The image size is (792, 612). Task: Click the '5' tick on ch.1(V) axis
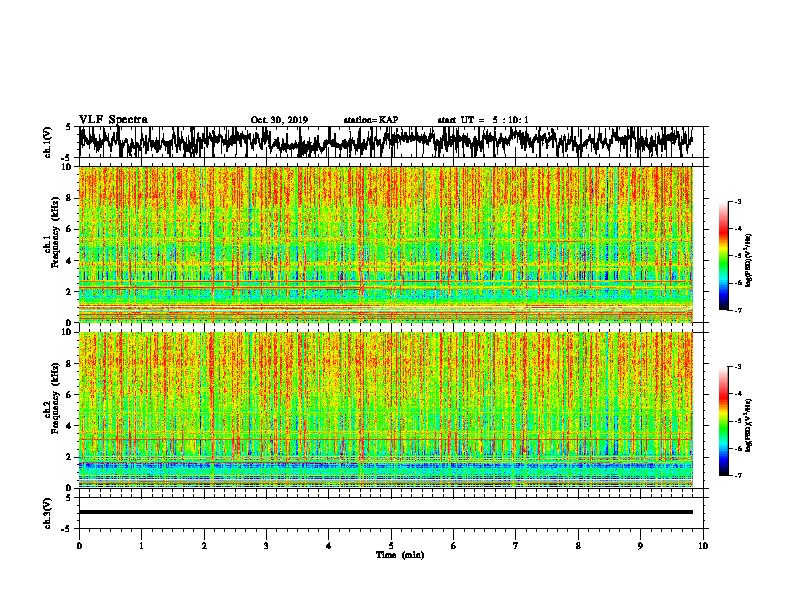(x=68, y=127)
